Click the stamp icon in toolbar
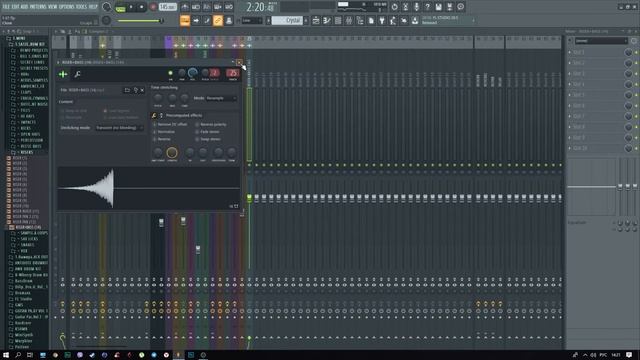640x360 pixels. coord(229,20)
